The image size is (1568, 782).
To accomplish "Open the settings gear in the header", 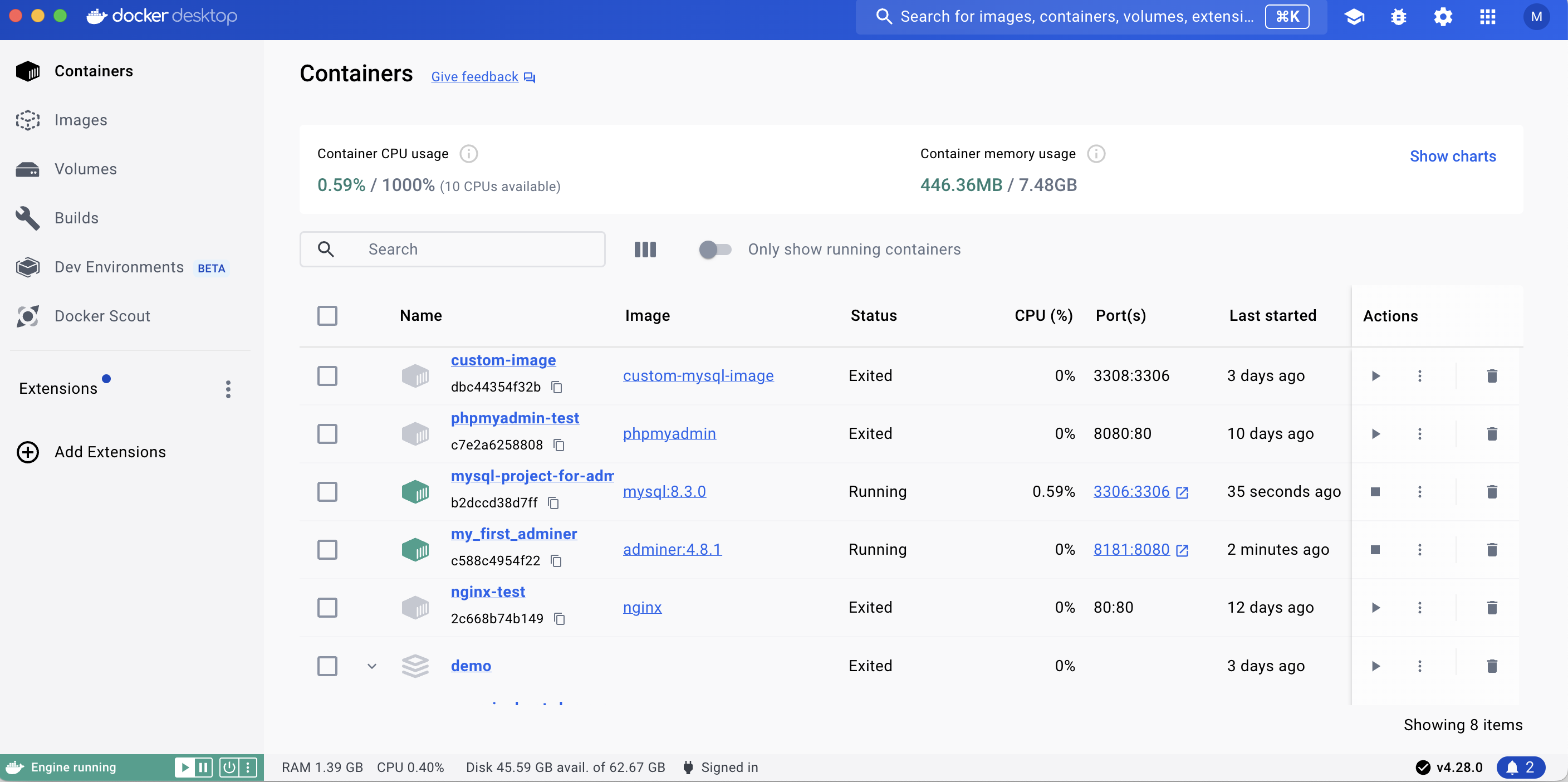I will [x=1443, y=17].
